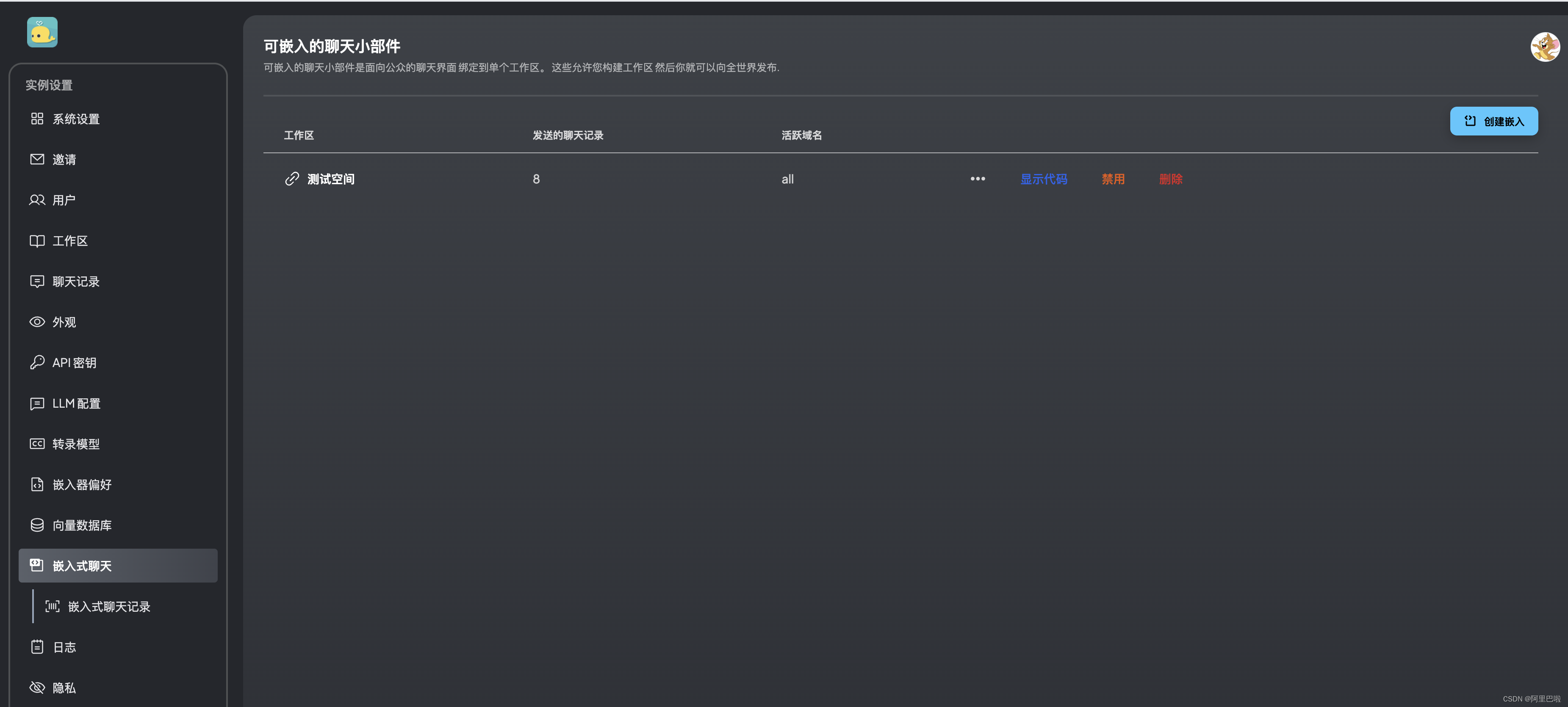Screen dimensions: 1568x707
Task: Open the 系统设置 panel via its grid icon
Action: coord(37,119)
